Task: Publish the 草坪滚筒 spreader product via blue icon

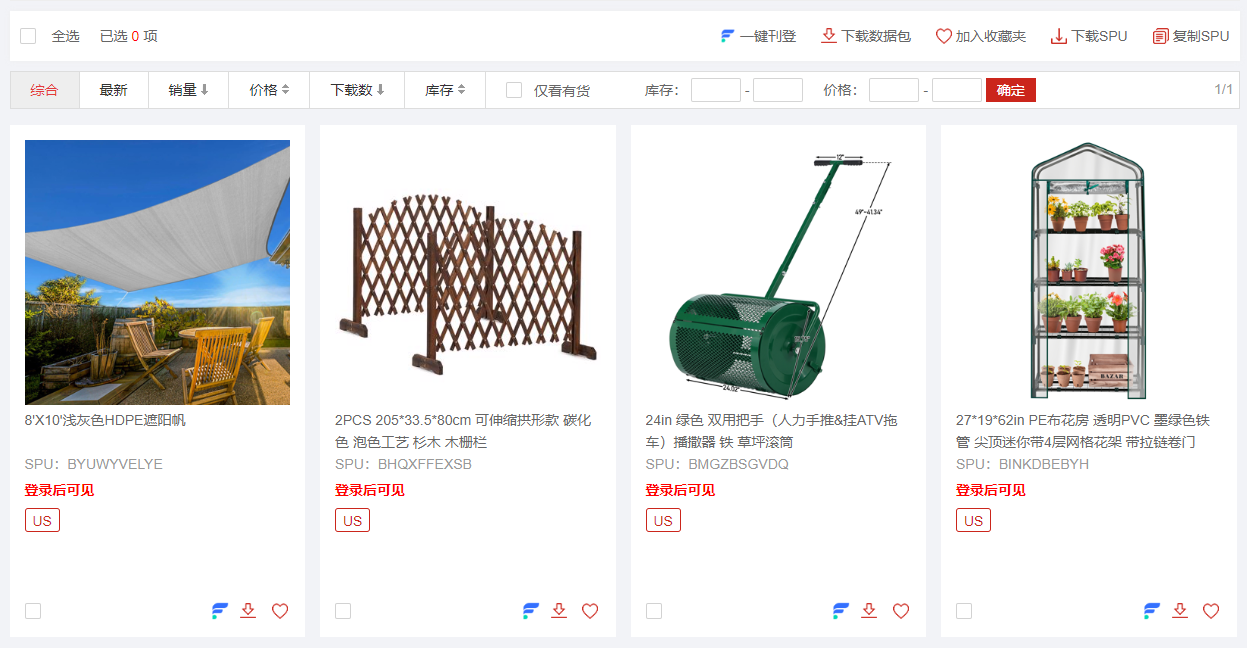Action: click(x=841, y=610)
